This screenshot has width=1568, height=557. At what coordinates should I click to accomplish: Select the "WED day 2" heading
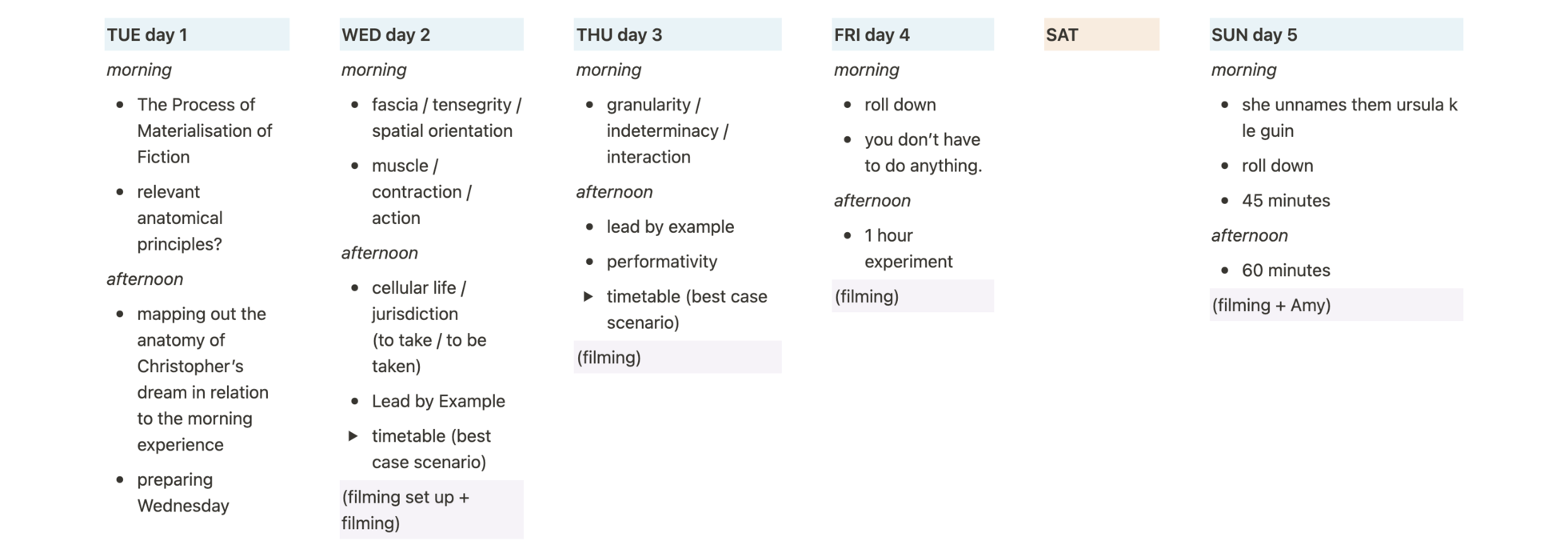click(x=385, y=35)
